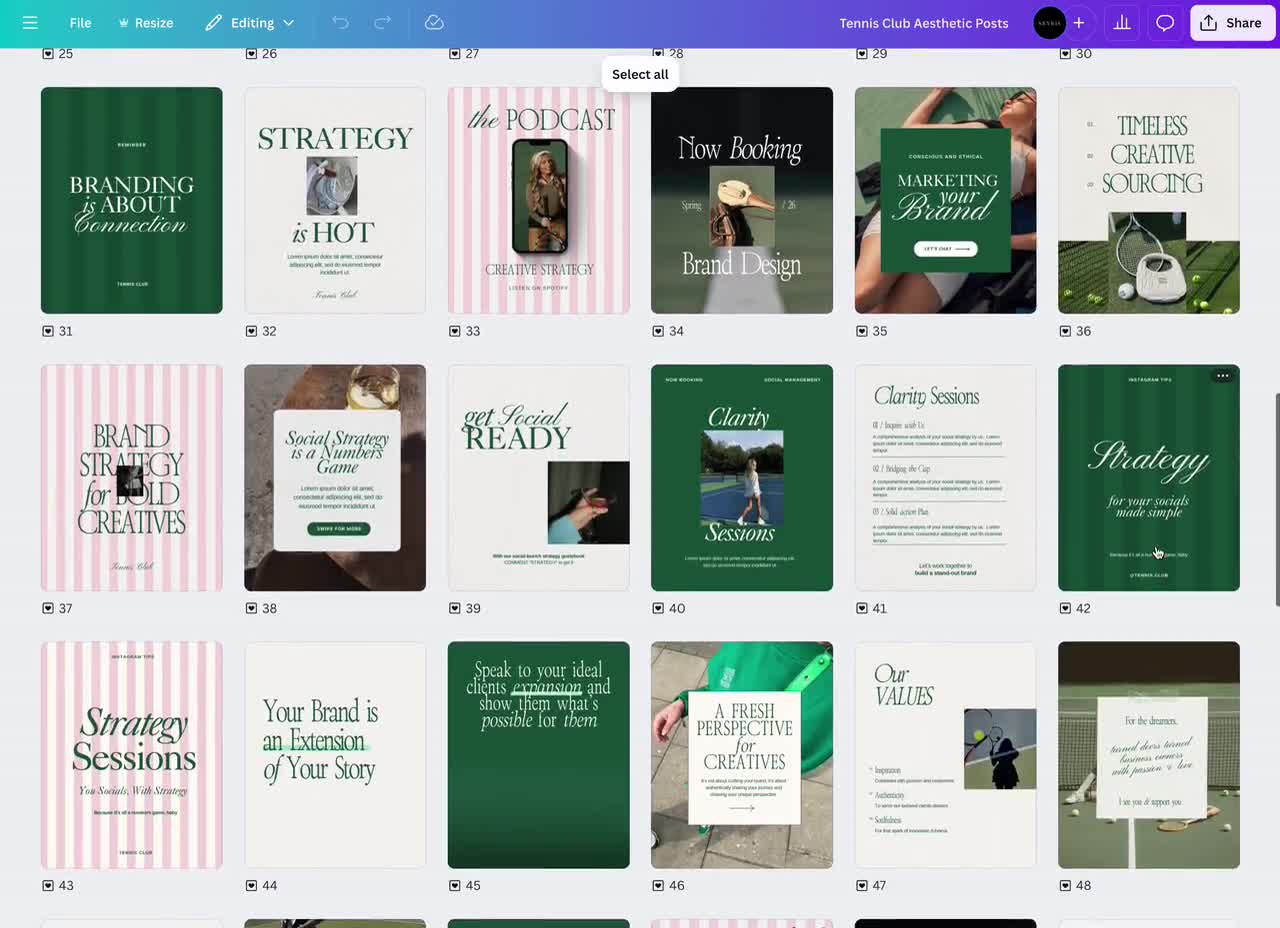Viewport: 1280px width, 928px height.
Task: Check the cloud save status icon
Action: [434, 22]
